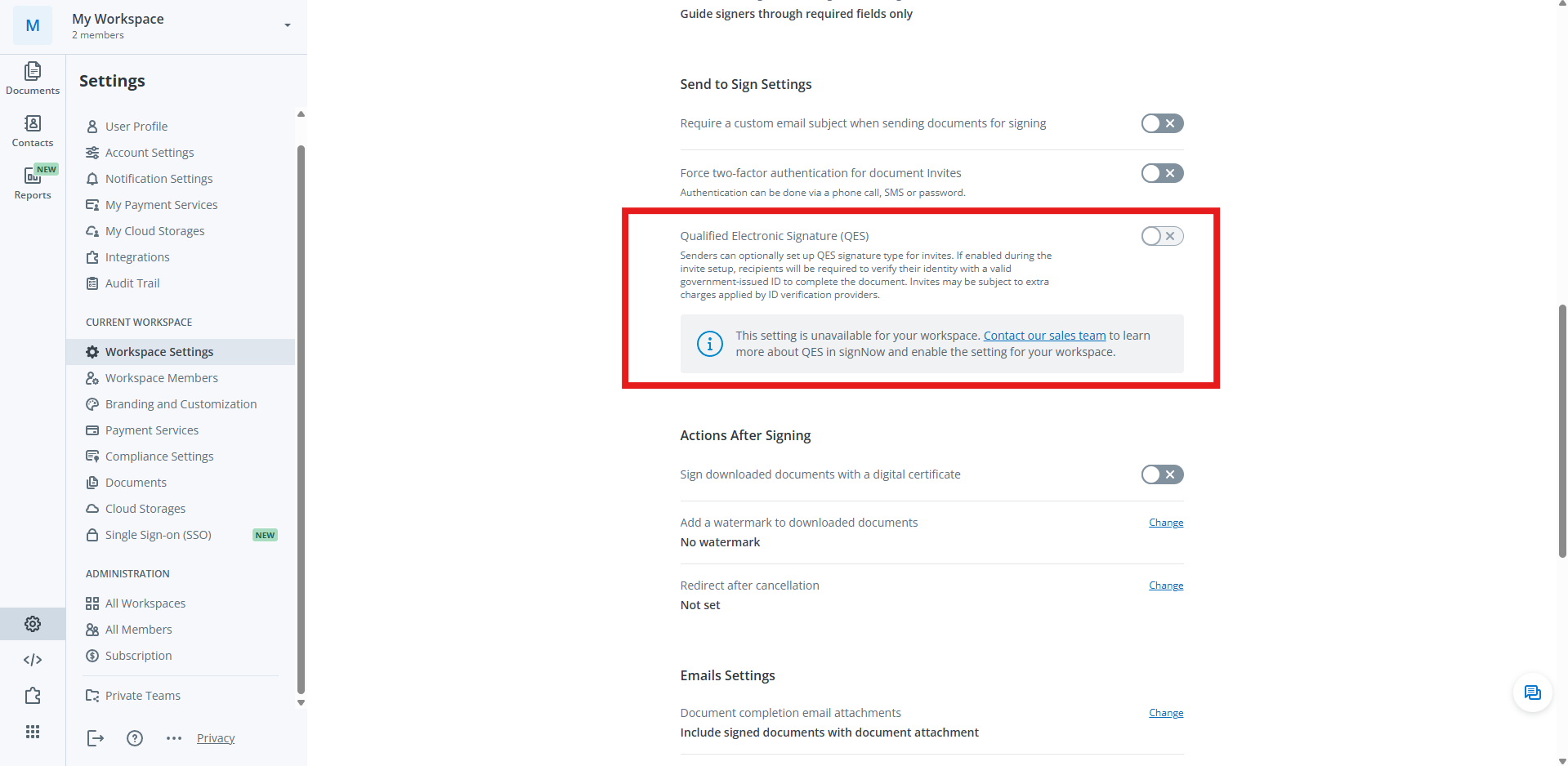Click the API code brackets icon
Screen dimensions: 1568x766
click(33, 660)
